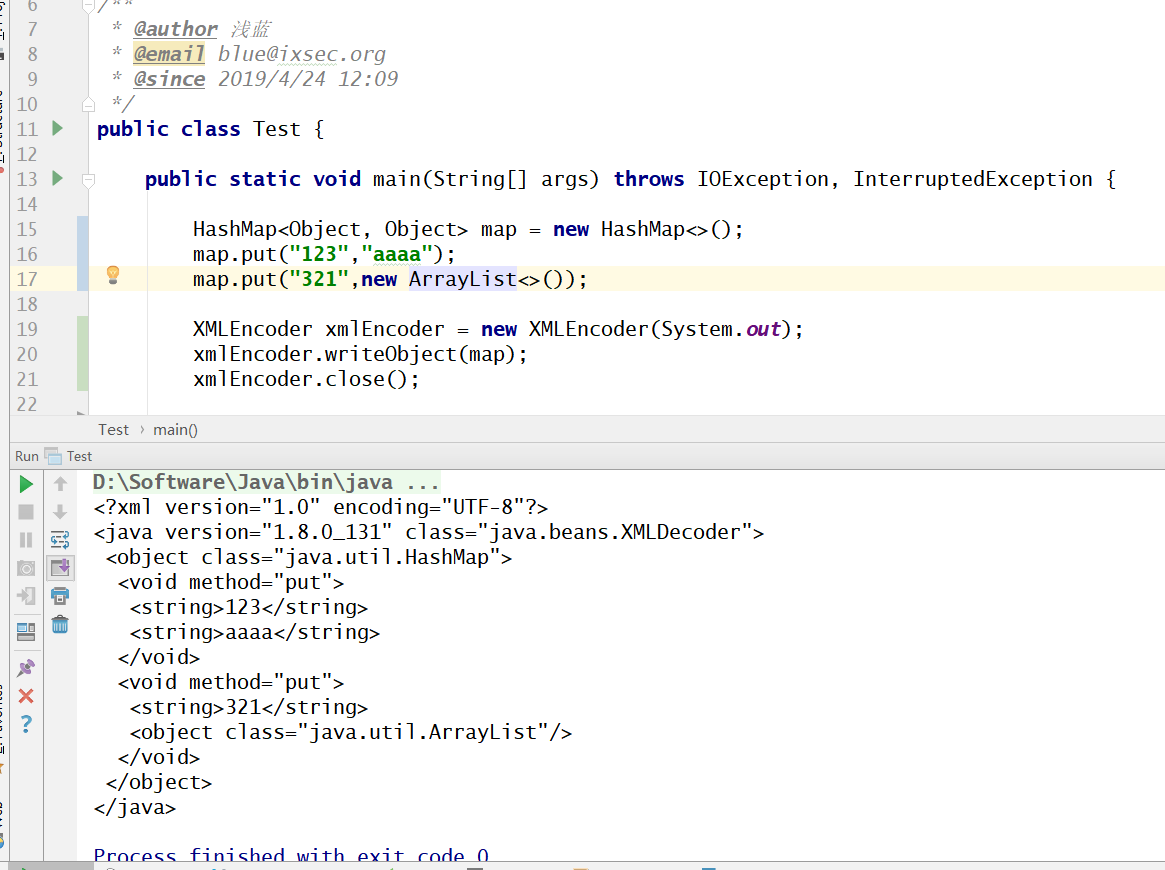Click the Pause output icon

26,540
